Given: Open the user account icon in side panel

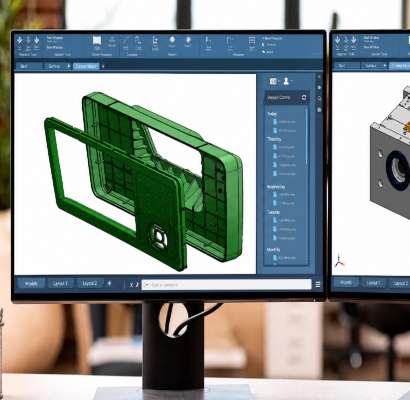Looking at the screenshot, I should (286, 81).
